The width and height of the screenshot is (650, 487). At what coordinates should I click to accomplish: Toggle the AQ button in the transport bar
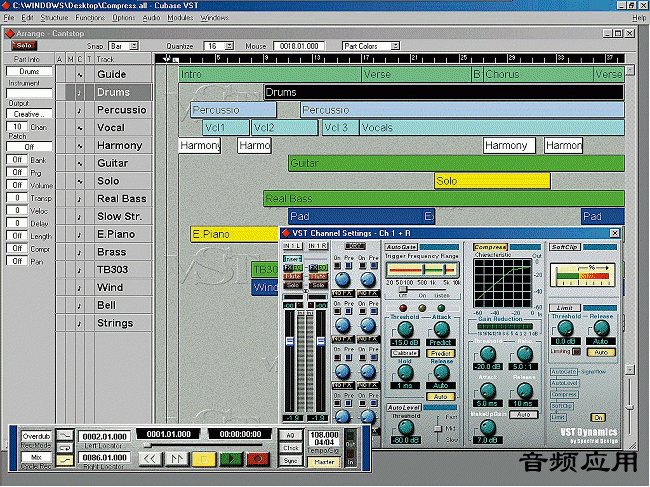(291, 435)
